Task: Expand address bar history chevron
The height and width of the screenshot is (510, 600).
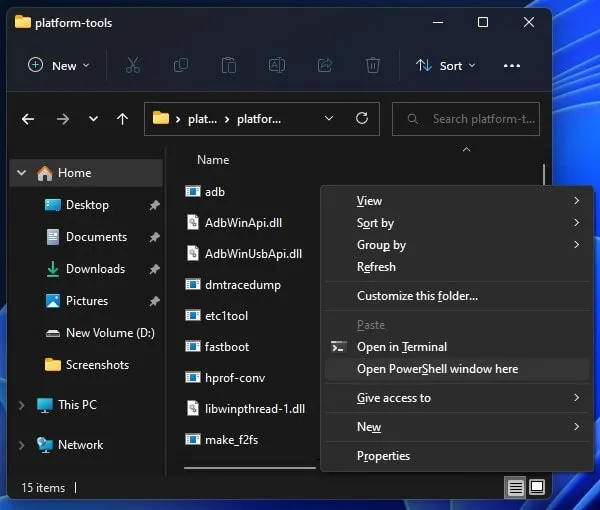Action: point(329,118)
